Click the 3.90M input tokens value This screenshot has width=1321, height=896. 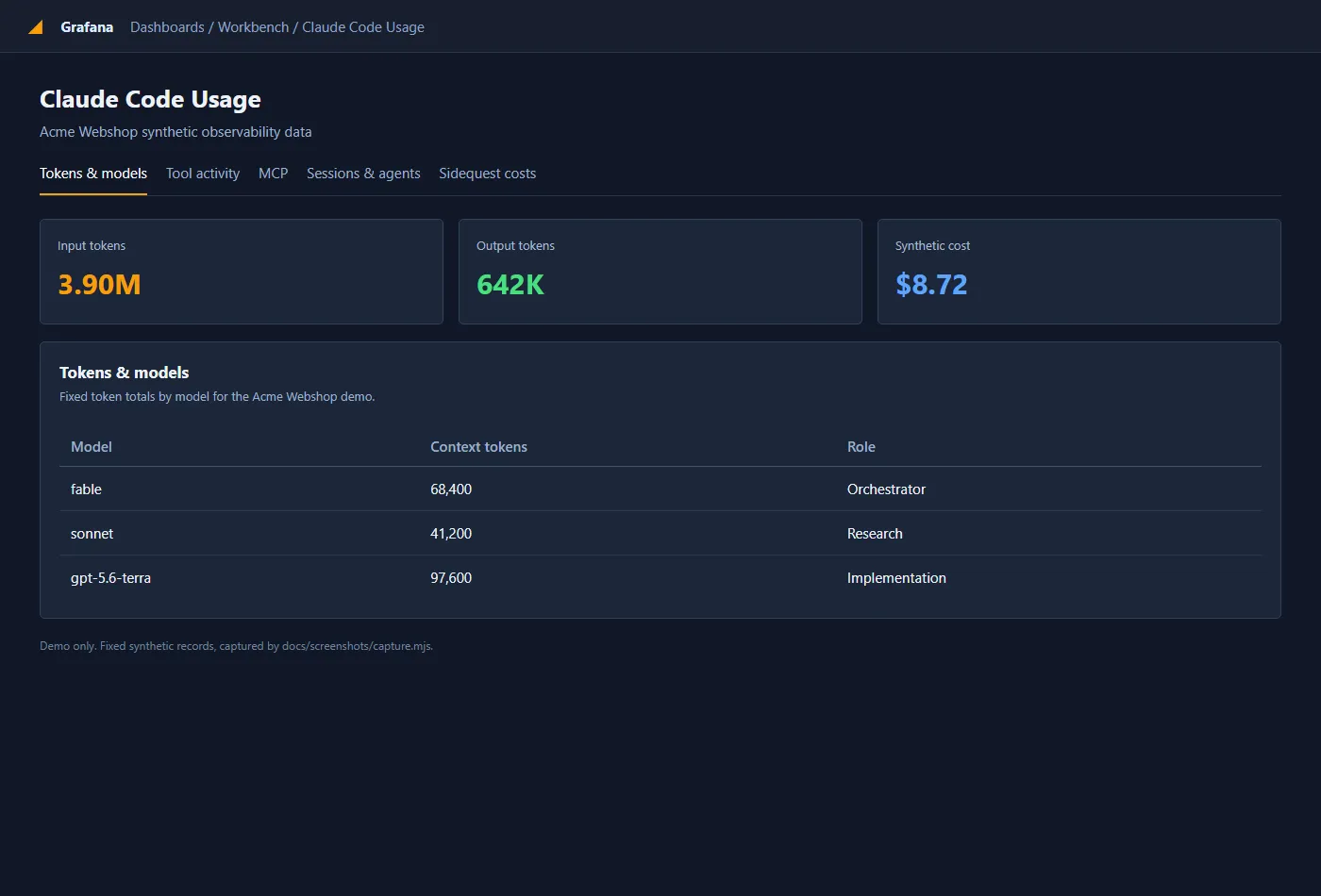99,285
